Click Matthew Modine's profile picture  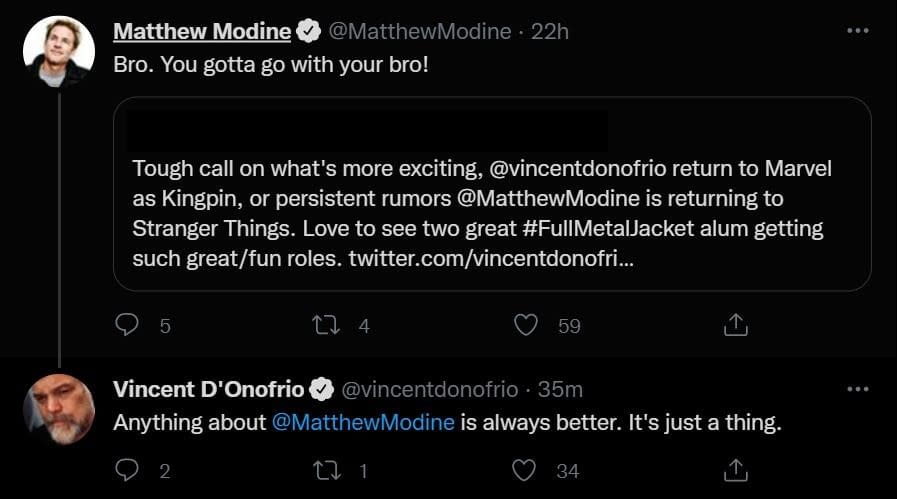coord(58,52)
